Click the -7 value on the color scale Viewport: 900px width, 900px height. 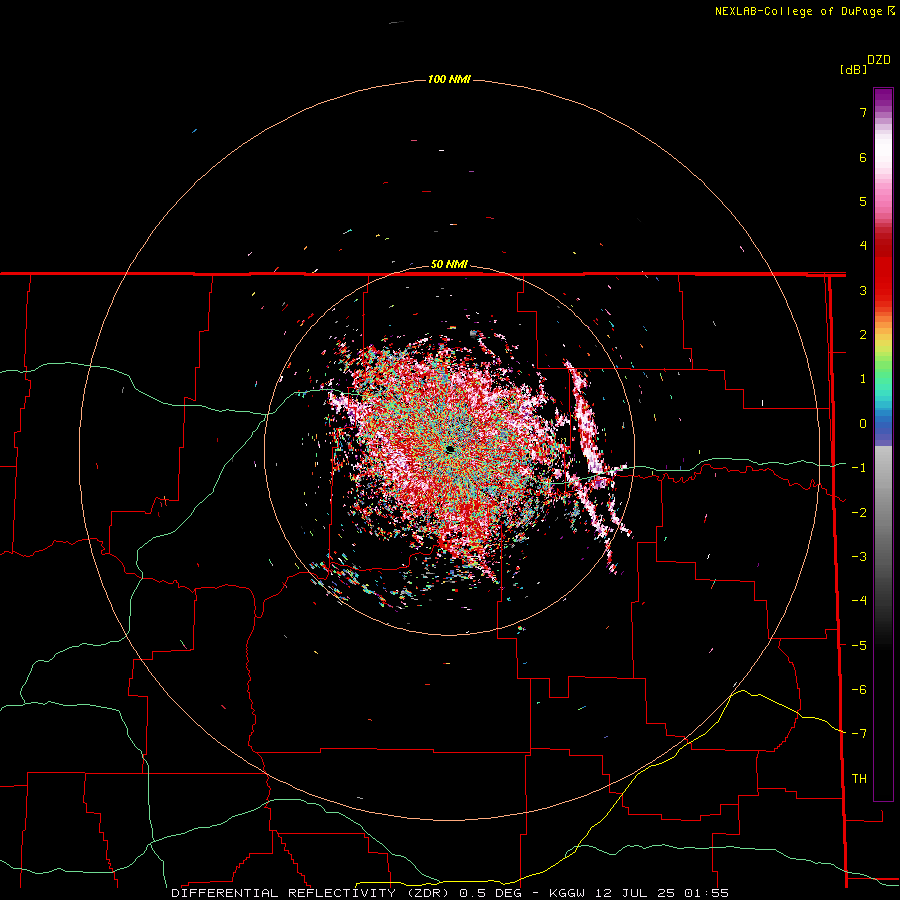859,734
